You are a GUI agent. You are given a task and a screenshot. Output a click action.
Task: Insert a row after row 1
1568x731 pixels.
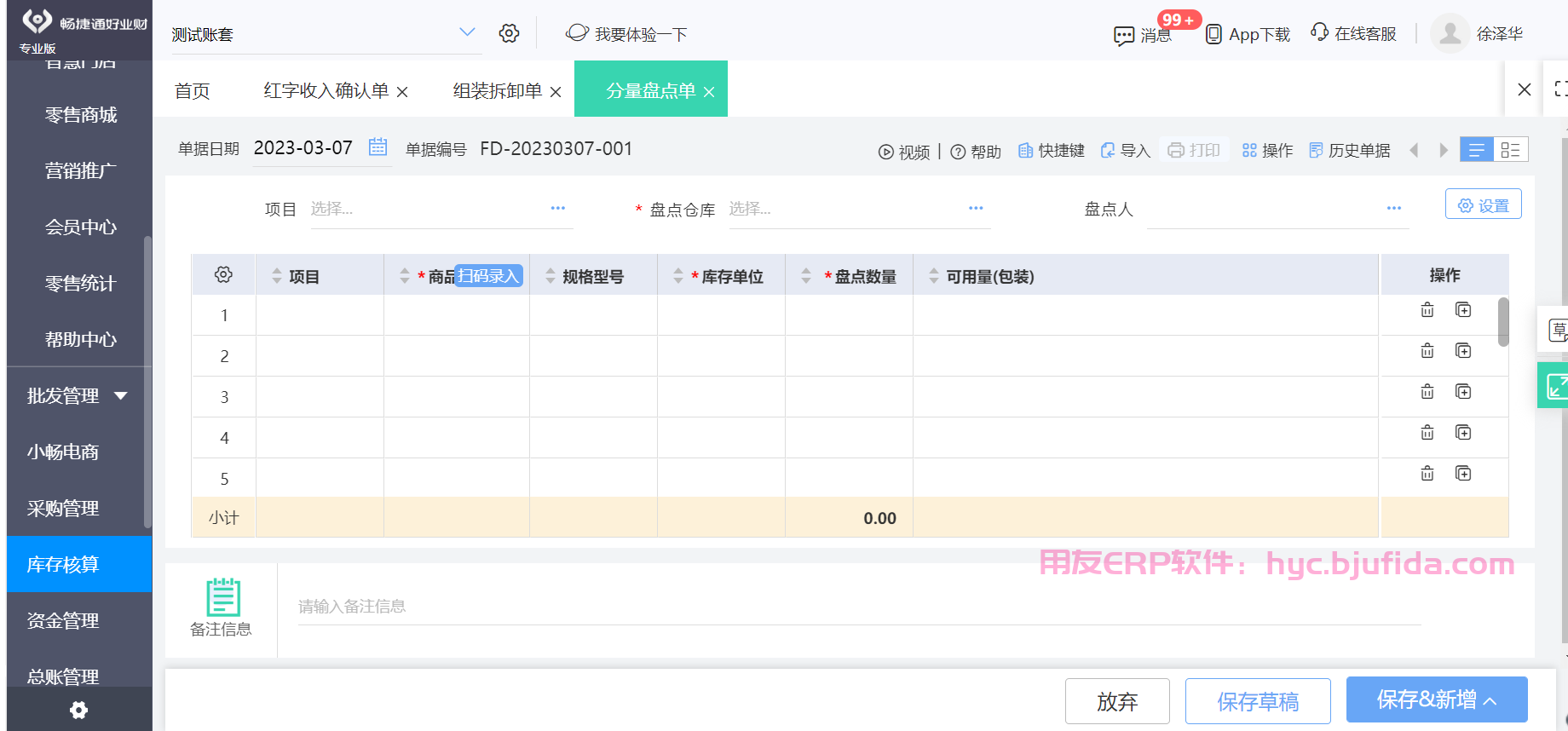[x=1463, y=310]
